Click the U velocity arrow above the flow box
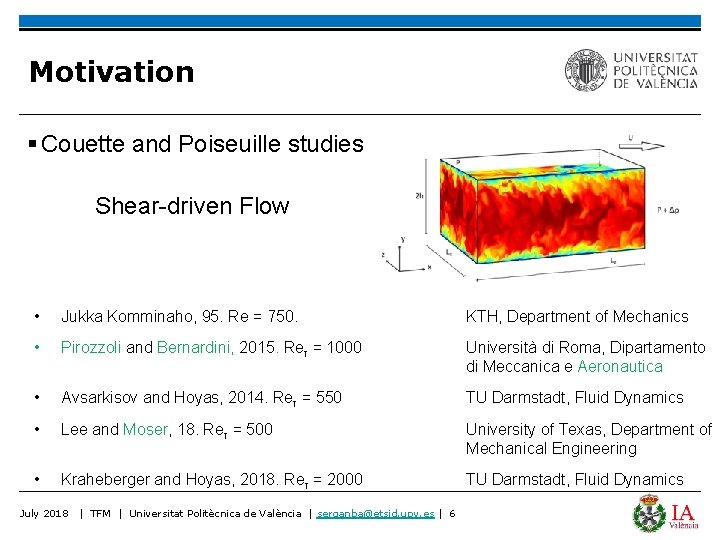This screenshot has height=540, width=720. [x=641, y=146]
